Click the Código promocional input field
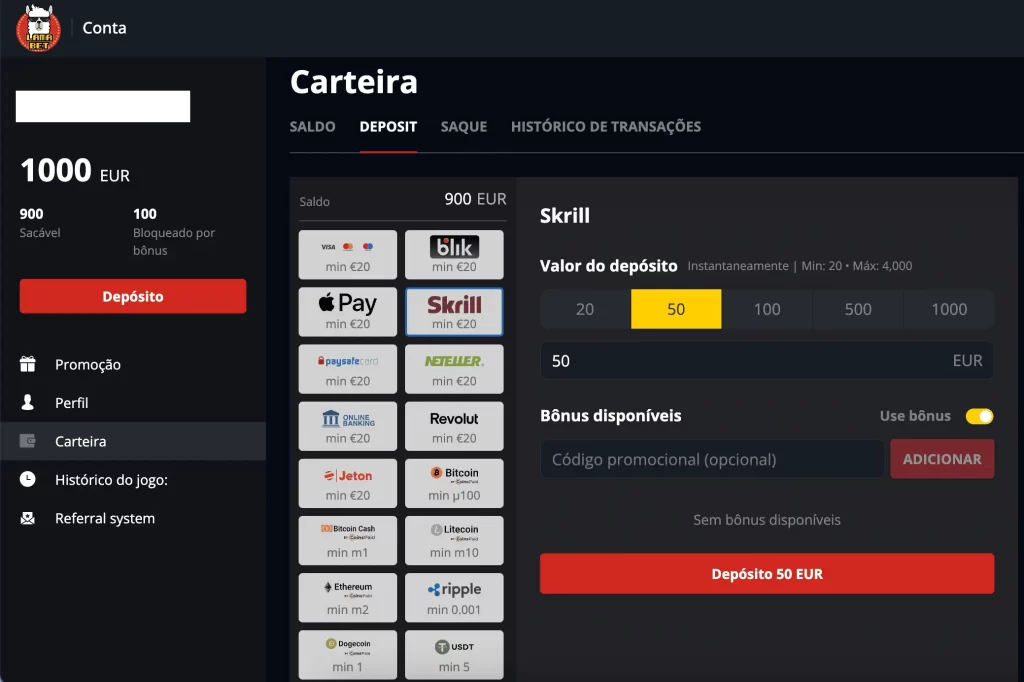The image size is (1024, 682). pos(712,459)
